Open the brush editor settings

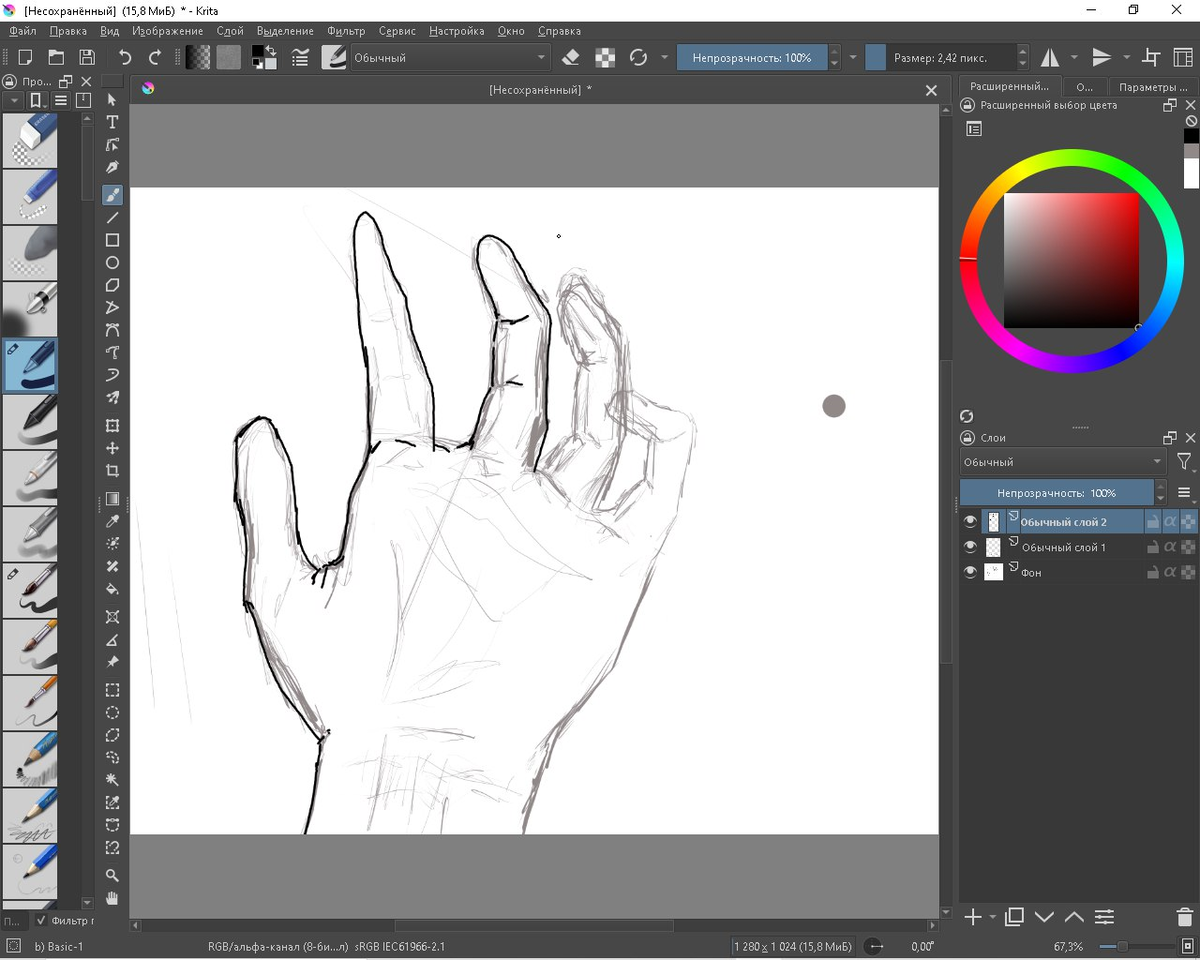tap(300, 57)
